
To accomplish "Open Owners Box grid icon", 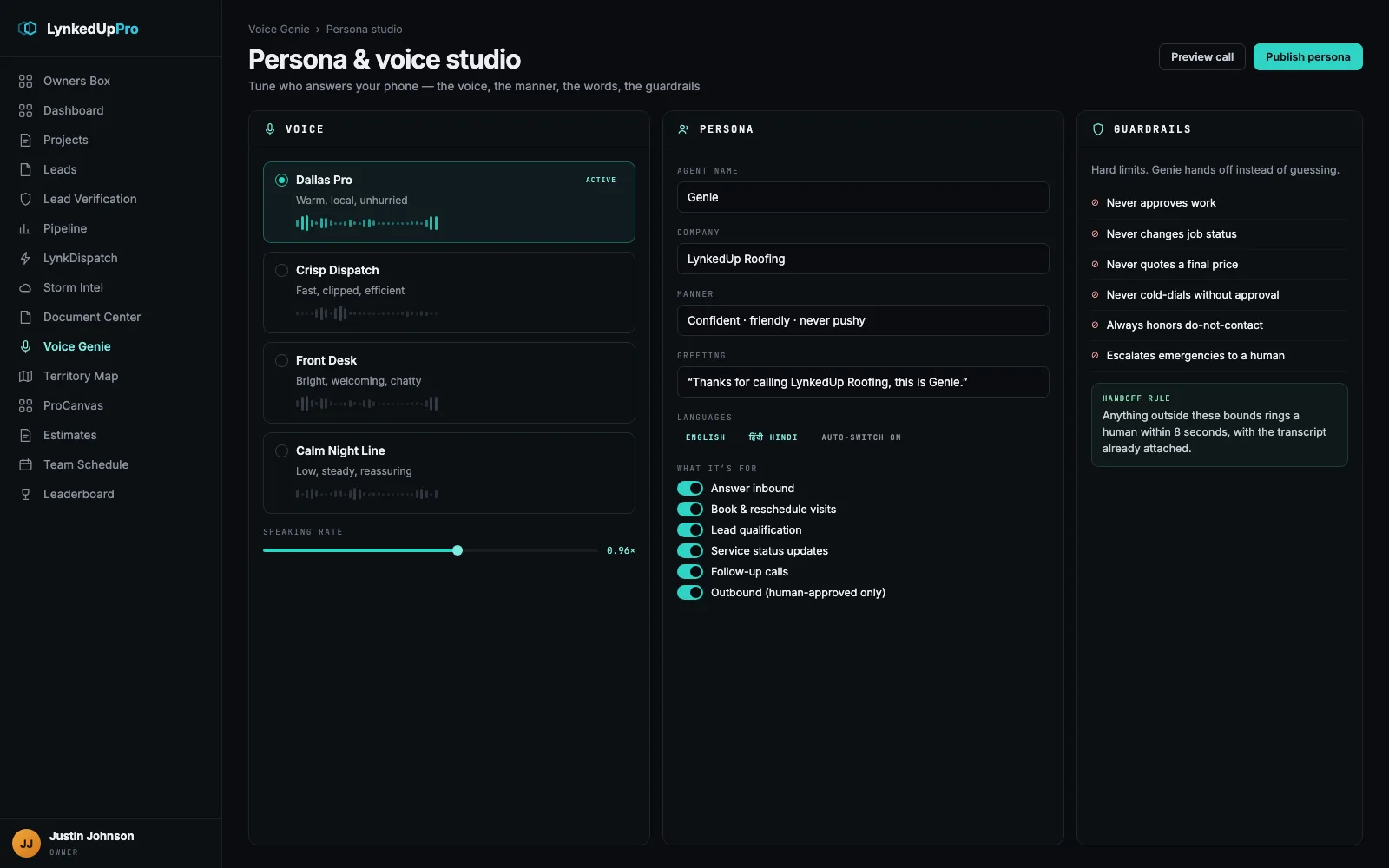I will point(25,81).
